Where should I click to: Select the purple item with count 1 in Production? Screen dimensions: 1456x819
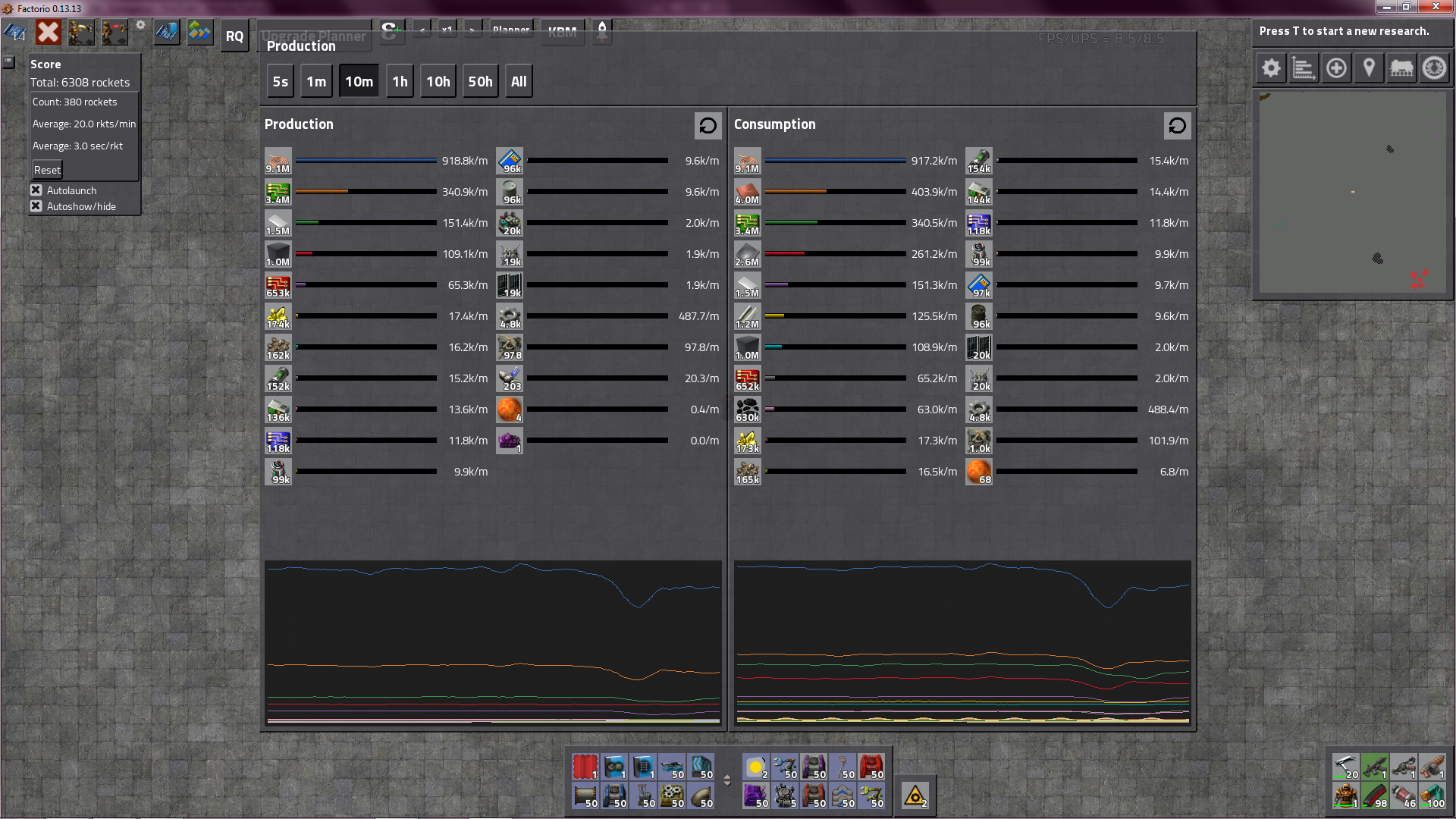tap(510, 441)
